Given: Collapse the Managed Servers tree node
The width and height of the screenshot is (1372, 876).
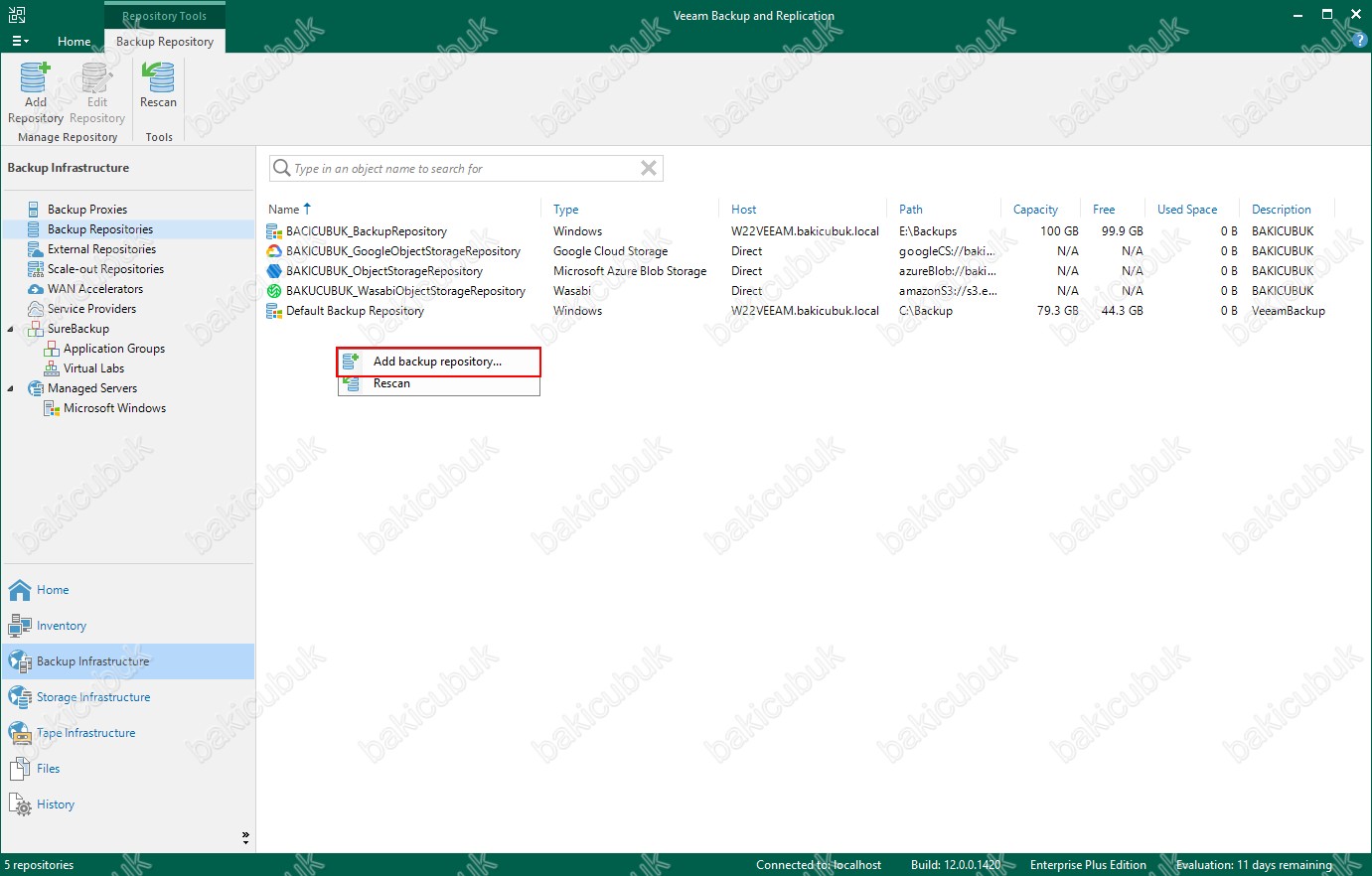Looking at the screenshot, I should coord(11,388).
